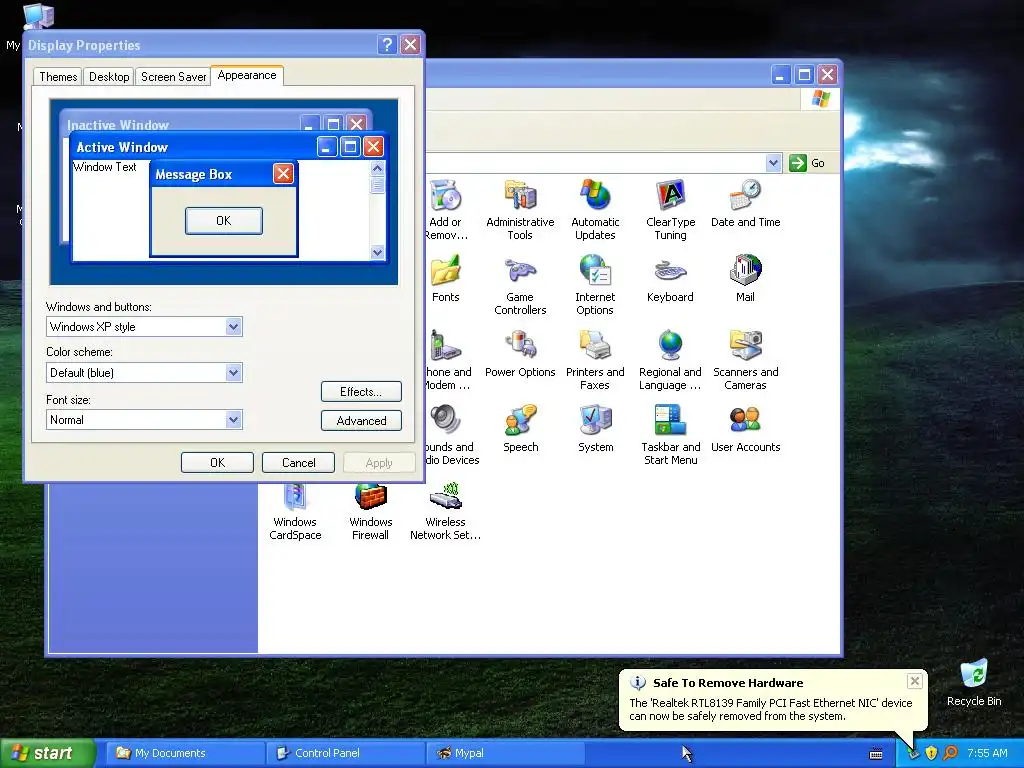Open Recycle Bin on desktop
1024x768 pixels.
point(974,674)
